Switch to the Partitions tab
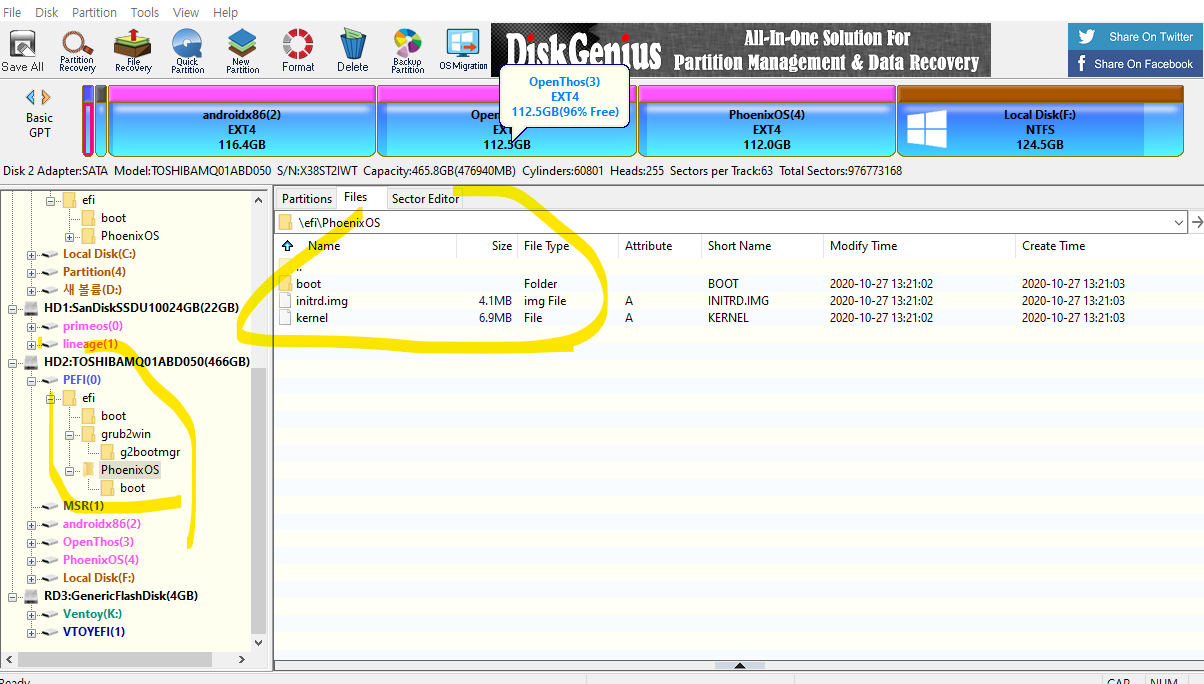 pos(307,199)
